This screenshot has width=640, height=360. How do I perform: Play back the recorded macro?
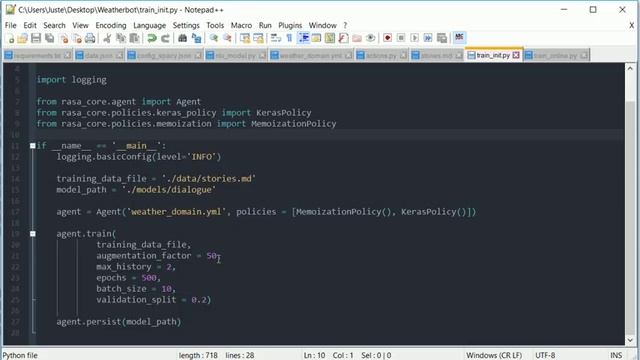pos(414,38)
